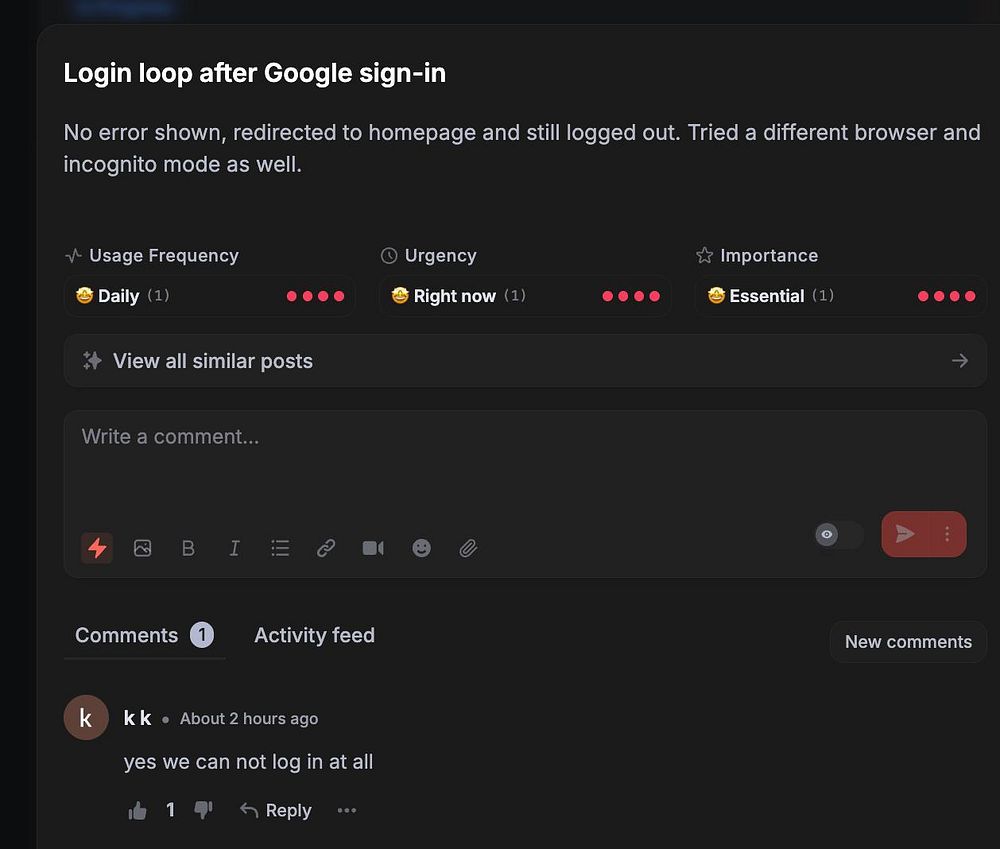1000x849 pixels.
Task: Select the Comments tab
Action: coord(127,635)
